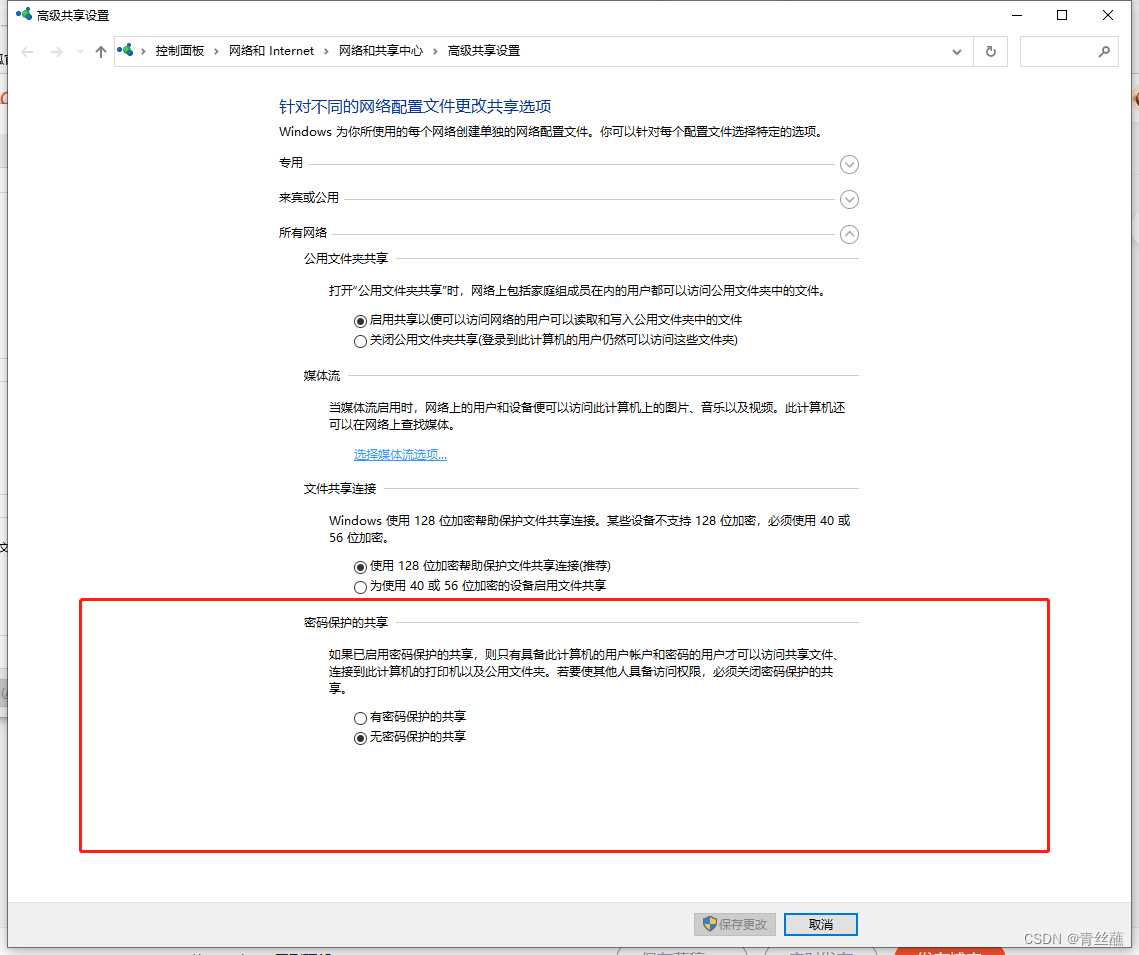
Task: Open the chevron after 网络和共享中心 breadcrumb
Action: tap(435, 51)
